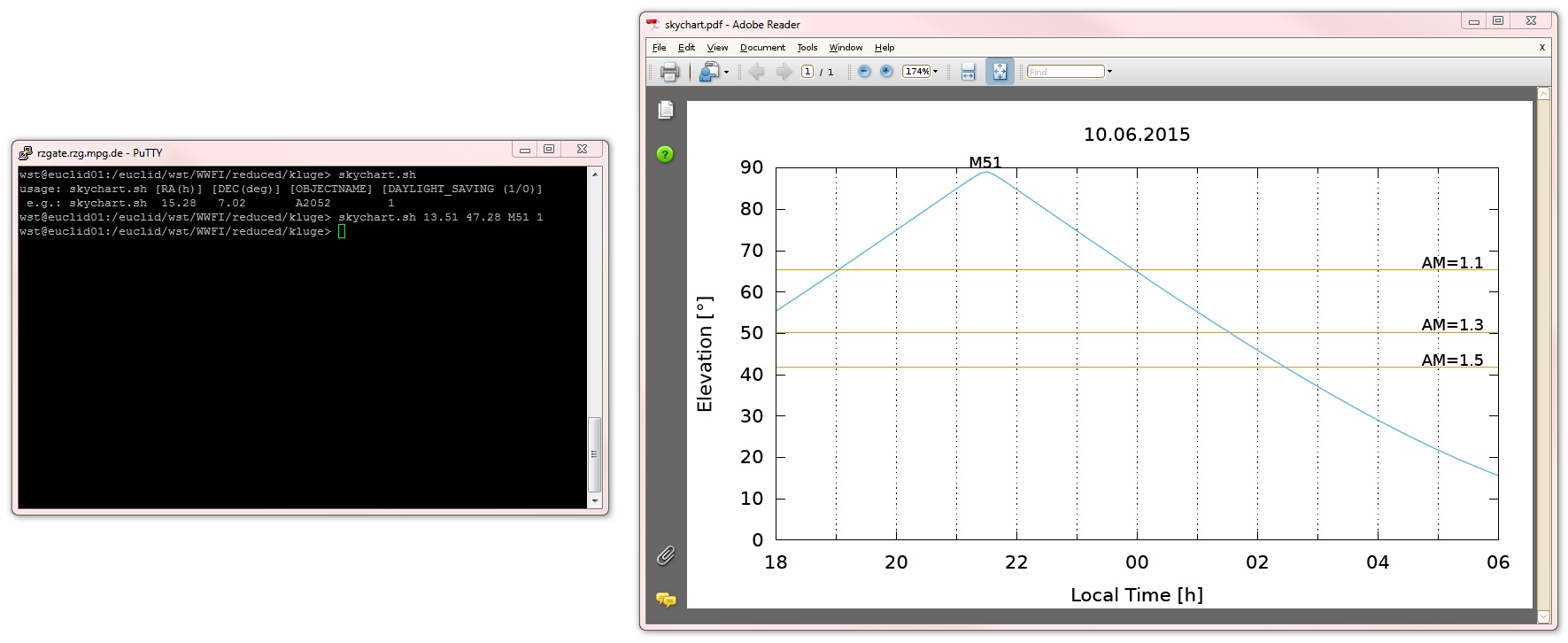Image resolution: width=1568 pixels, height=643 pixels.
Task: Click the 10.06.2015 chart title
Action: pyautogui.click(x=1137, y=135)
